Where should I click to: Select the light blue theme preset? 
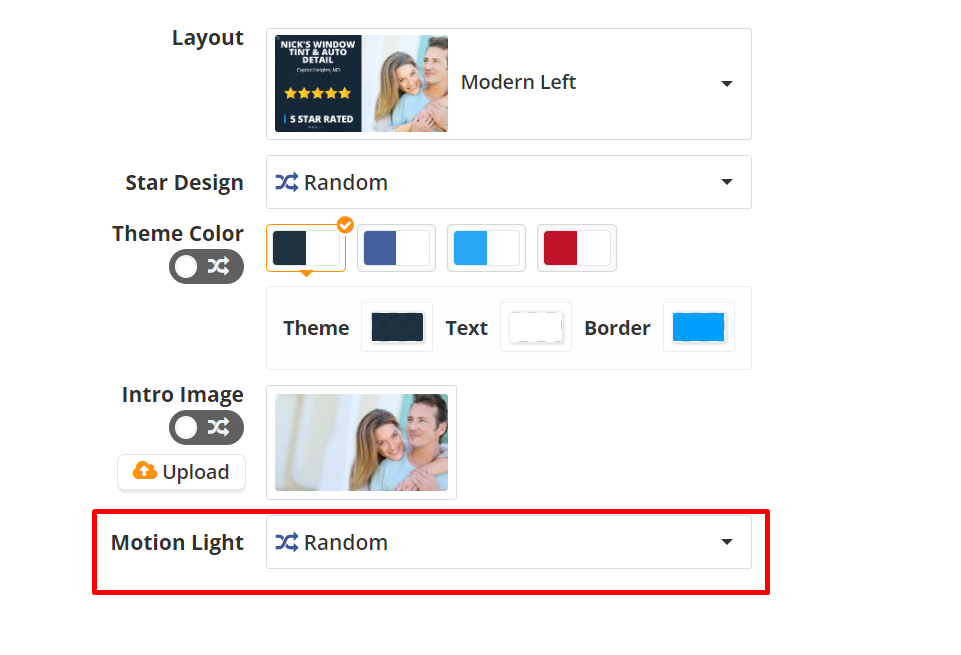tap(486, 248)
